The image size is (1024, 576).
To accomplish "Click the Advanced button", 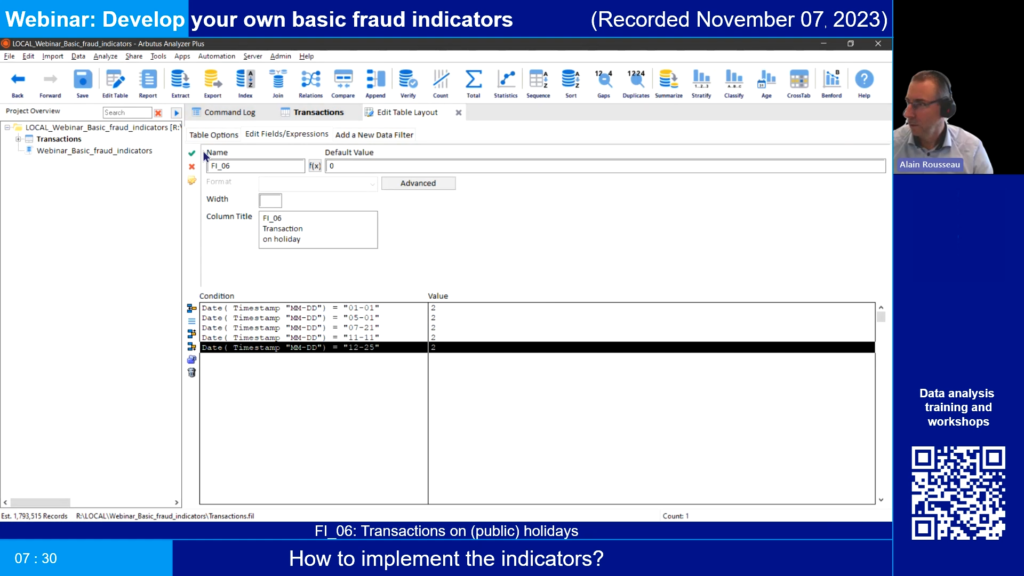I will click(418, 183).
